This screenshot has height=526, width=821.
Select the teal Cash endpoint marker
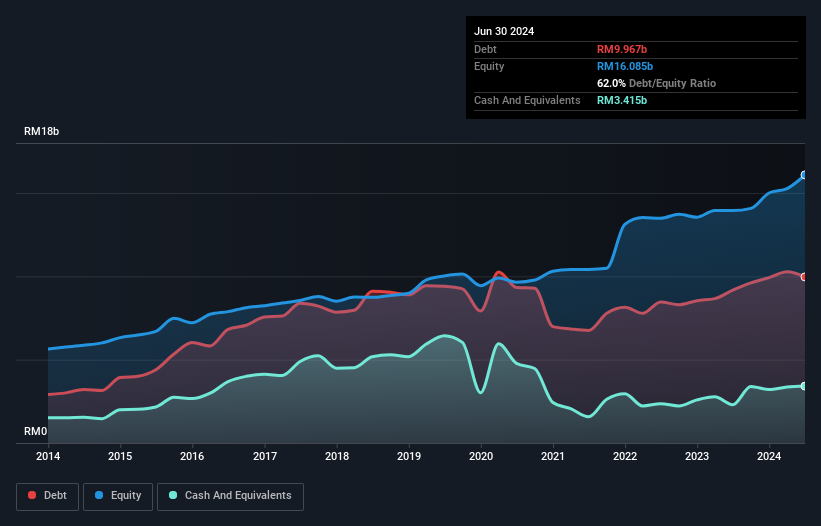tap(804, 386)
